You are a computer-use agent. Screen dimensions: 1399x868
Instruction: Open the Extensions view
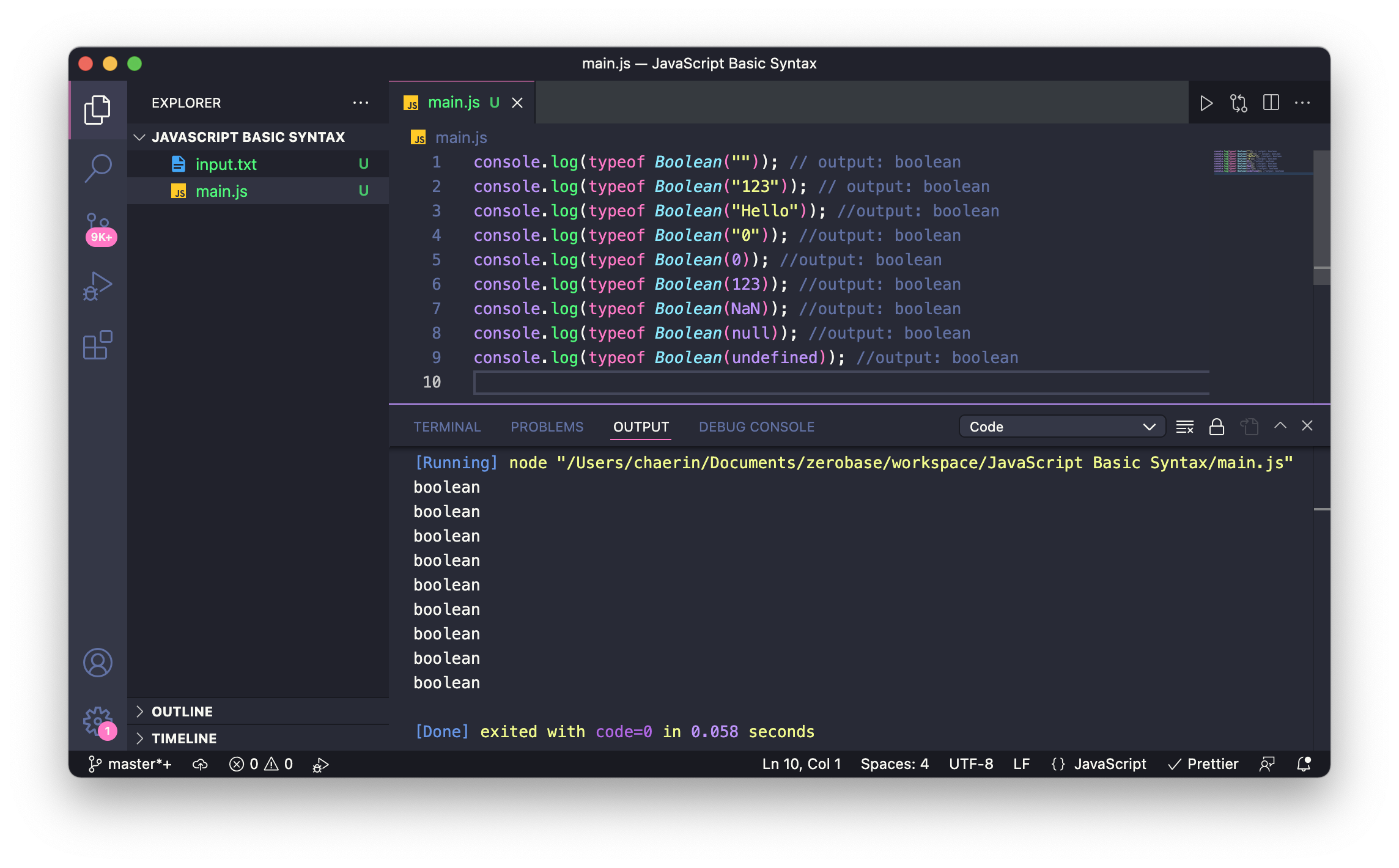click(x=98, y=345)
